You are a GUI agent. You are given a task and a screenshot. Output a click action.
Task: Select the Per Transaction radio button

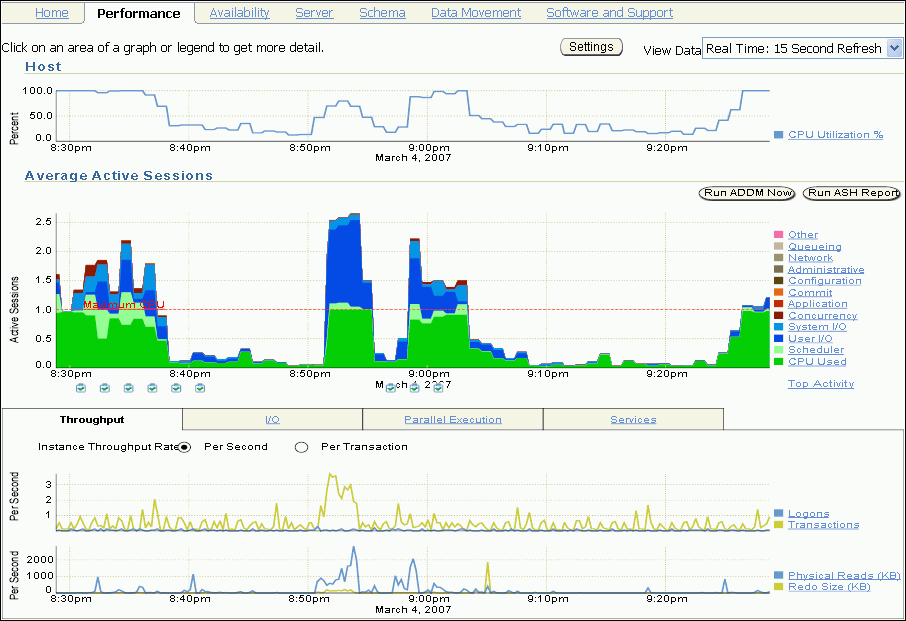click(301, 447)
